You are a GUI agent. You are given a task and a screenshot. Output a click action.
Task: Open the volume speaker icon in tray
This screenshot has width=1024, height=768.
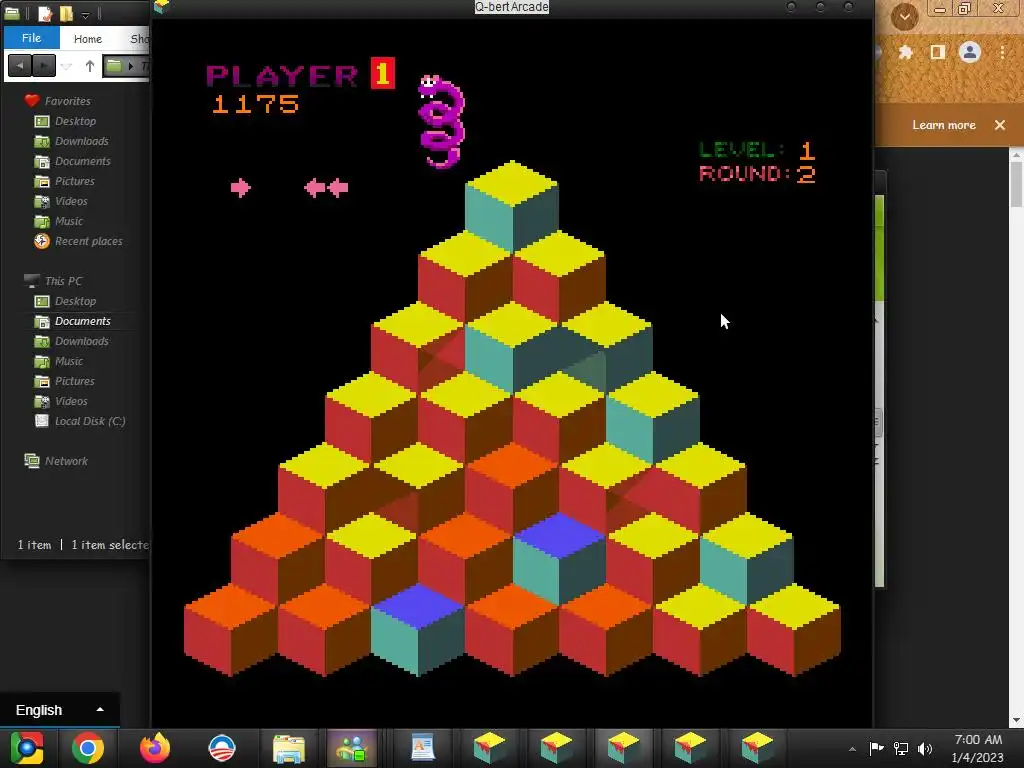[925, 748]
